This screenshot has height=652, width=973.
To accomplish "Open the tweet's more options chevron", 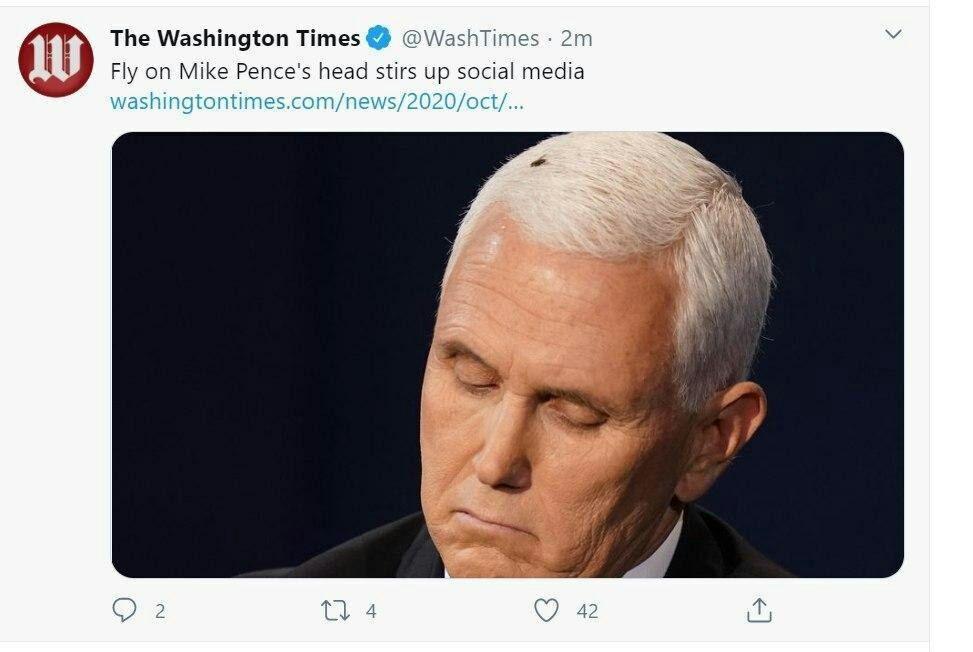I will point(894,35).
